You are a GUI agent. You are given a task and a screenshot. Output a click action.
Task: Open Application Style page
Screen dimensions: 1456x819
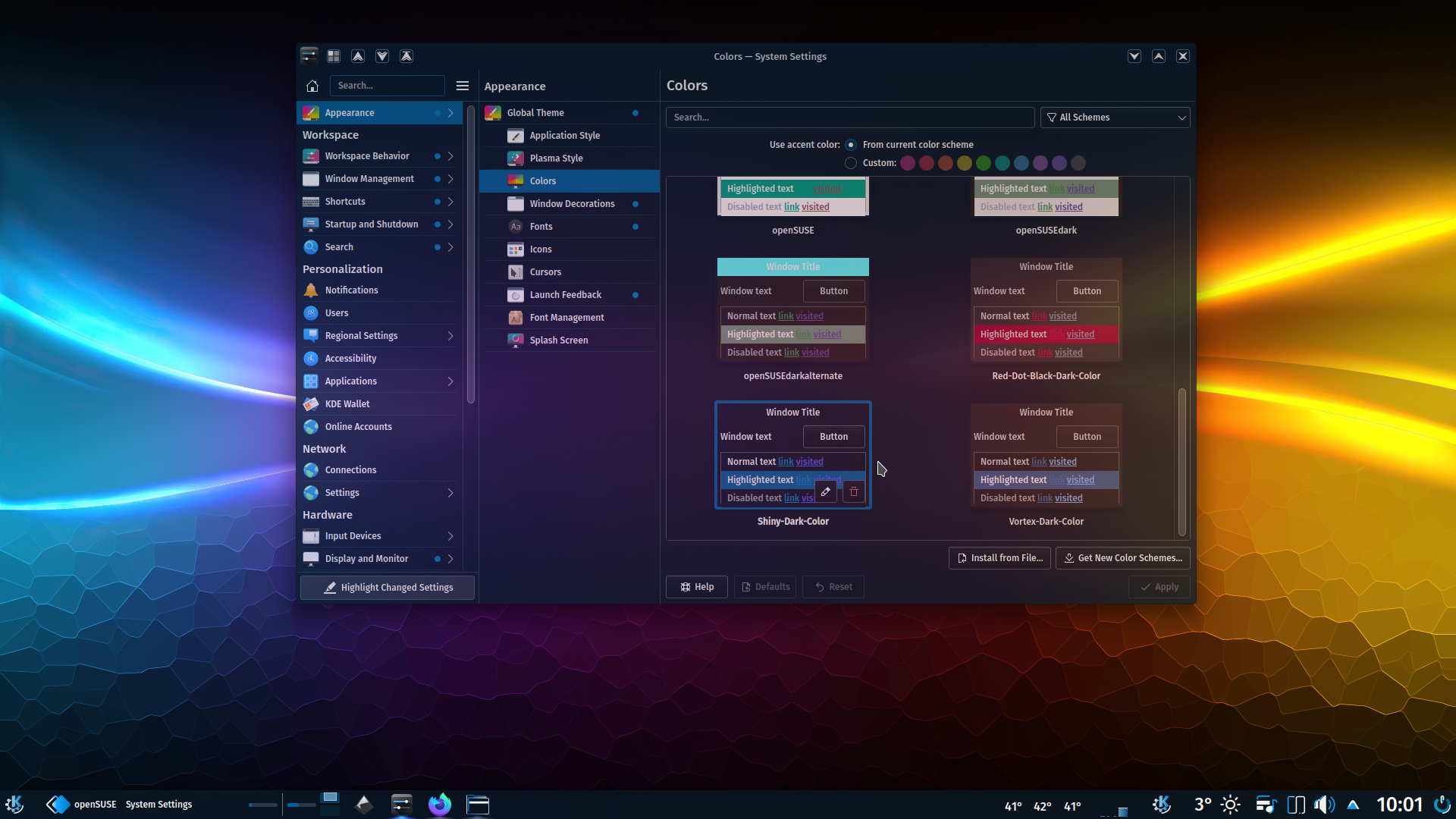[569, 136]
